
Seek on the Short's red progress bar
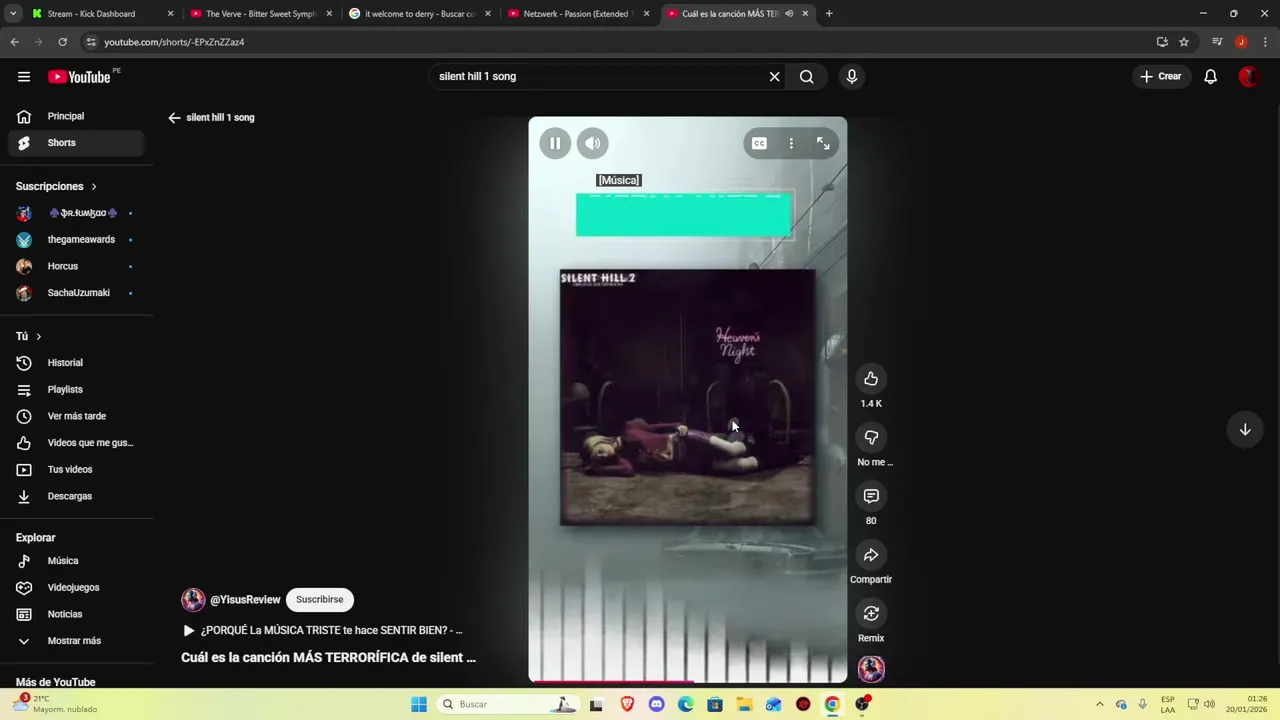[688, 681]
